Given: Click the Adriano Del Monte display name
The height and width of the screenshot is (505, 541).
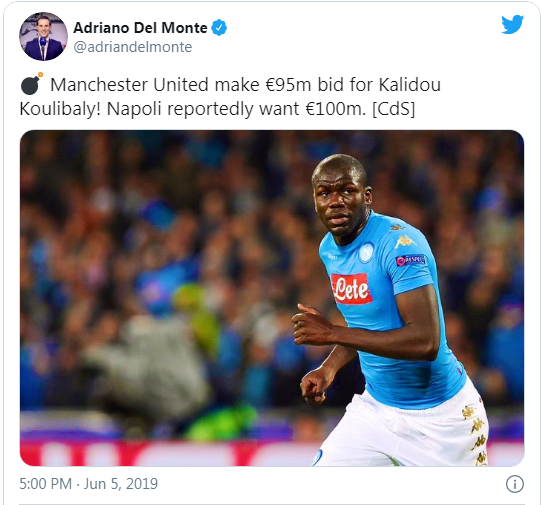Looking at the screenshot, I should [x=140, y=28].
